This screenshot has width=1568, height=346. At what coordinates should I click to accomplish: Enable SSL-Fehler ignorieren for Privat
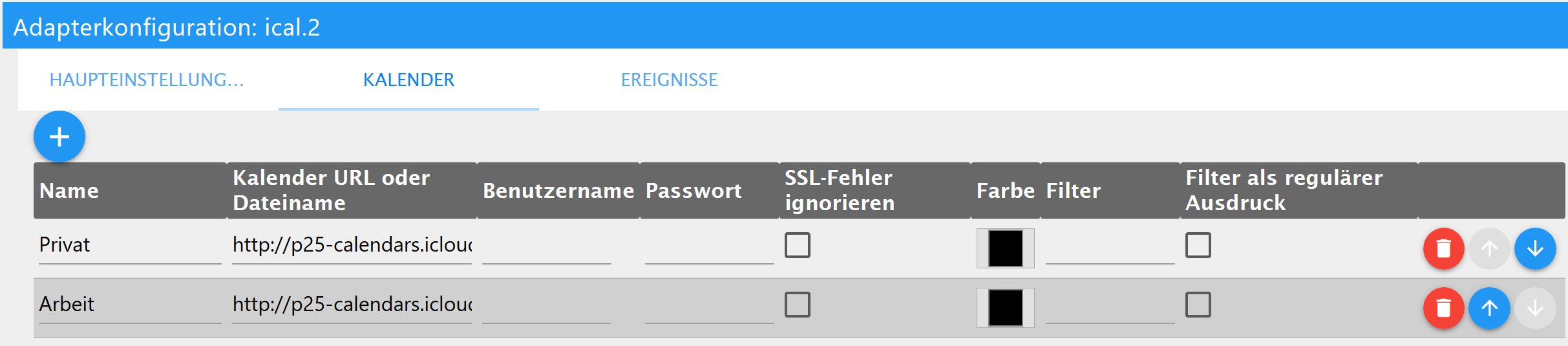click(797, 246)
